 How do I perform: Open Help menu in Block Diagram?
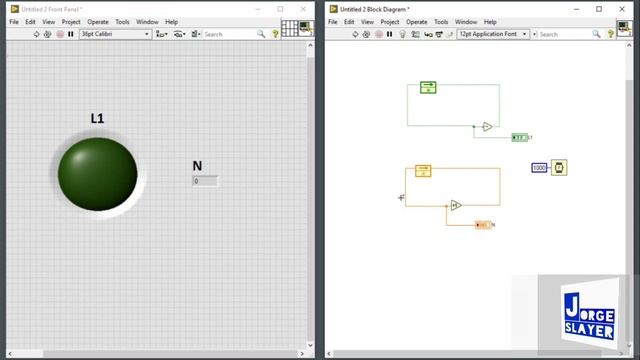click(490, 22)
